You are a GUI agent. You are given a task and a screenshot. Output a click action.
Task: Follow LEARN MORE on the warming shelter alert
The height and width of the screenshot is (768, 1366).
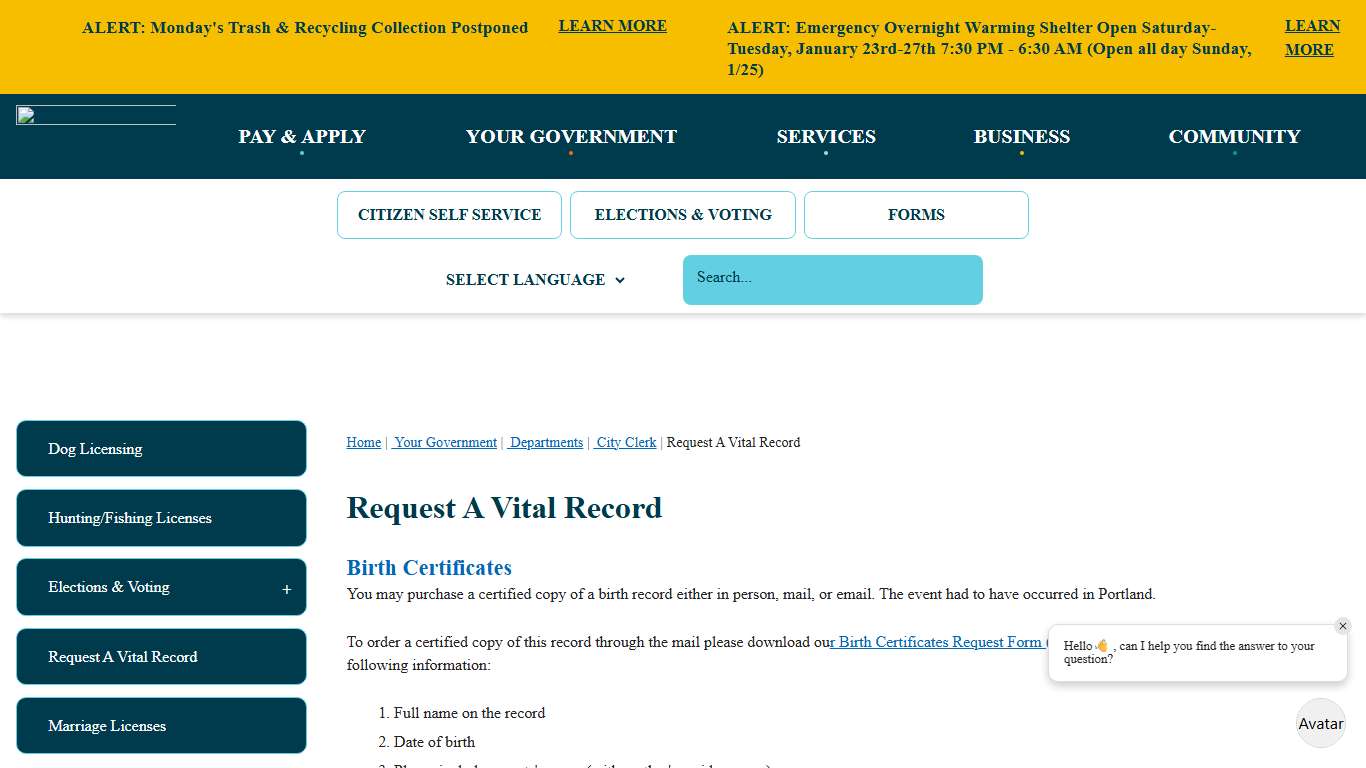(x=1311, y=37)
